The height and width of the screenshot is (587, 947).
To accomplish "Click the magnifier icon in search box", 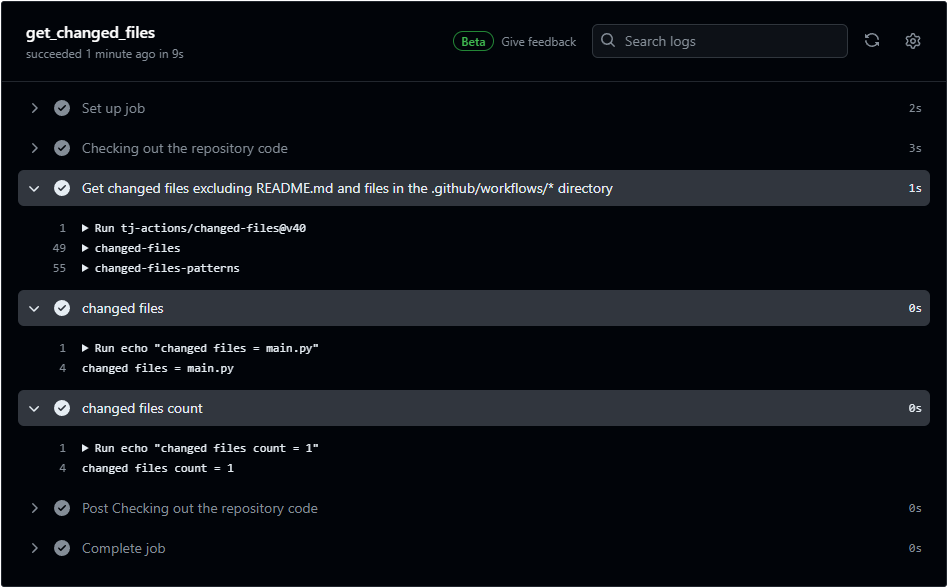I will point(608,41).
